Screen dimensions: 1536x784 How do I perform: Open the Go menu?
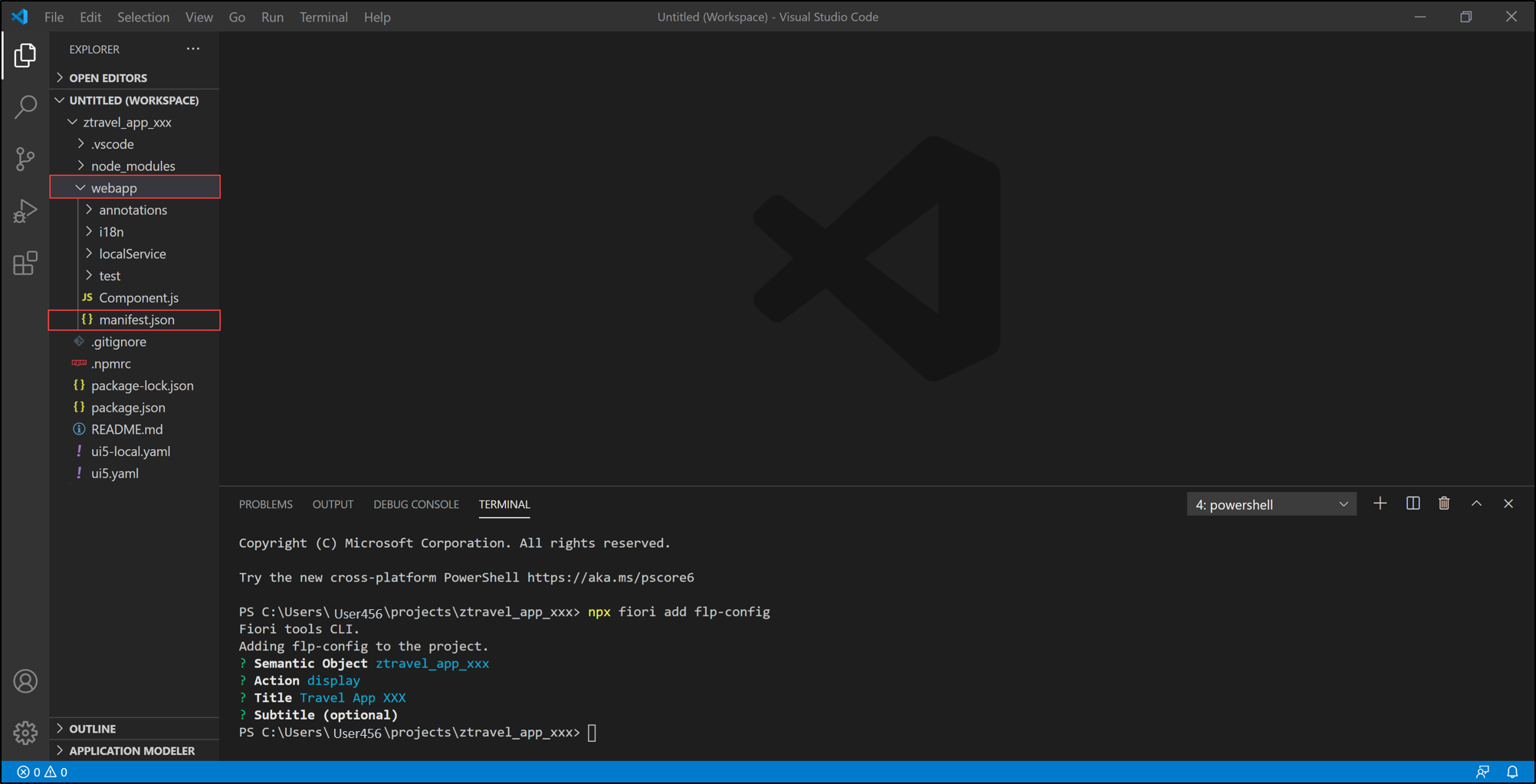tap(237, 17)
